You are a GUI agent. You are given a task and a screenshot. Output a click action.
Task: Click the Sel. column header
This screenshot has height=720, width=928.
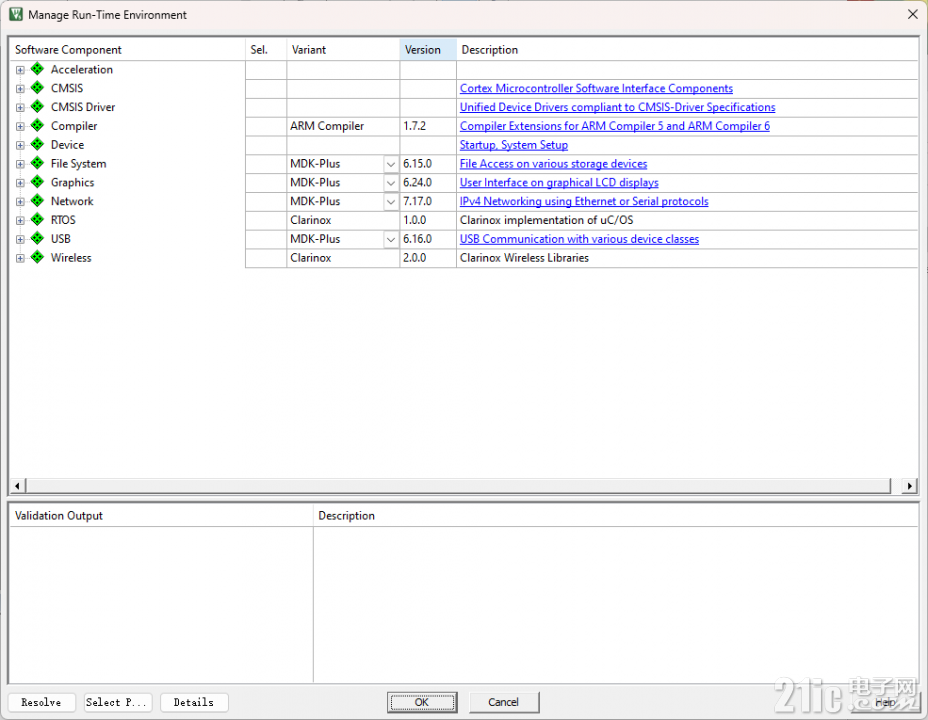266,50
